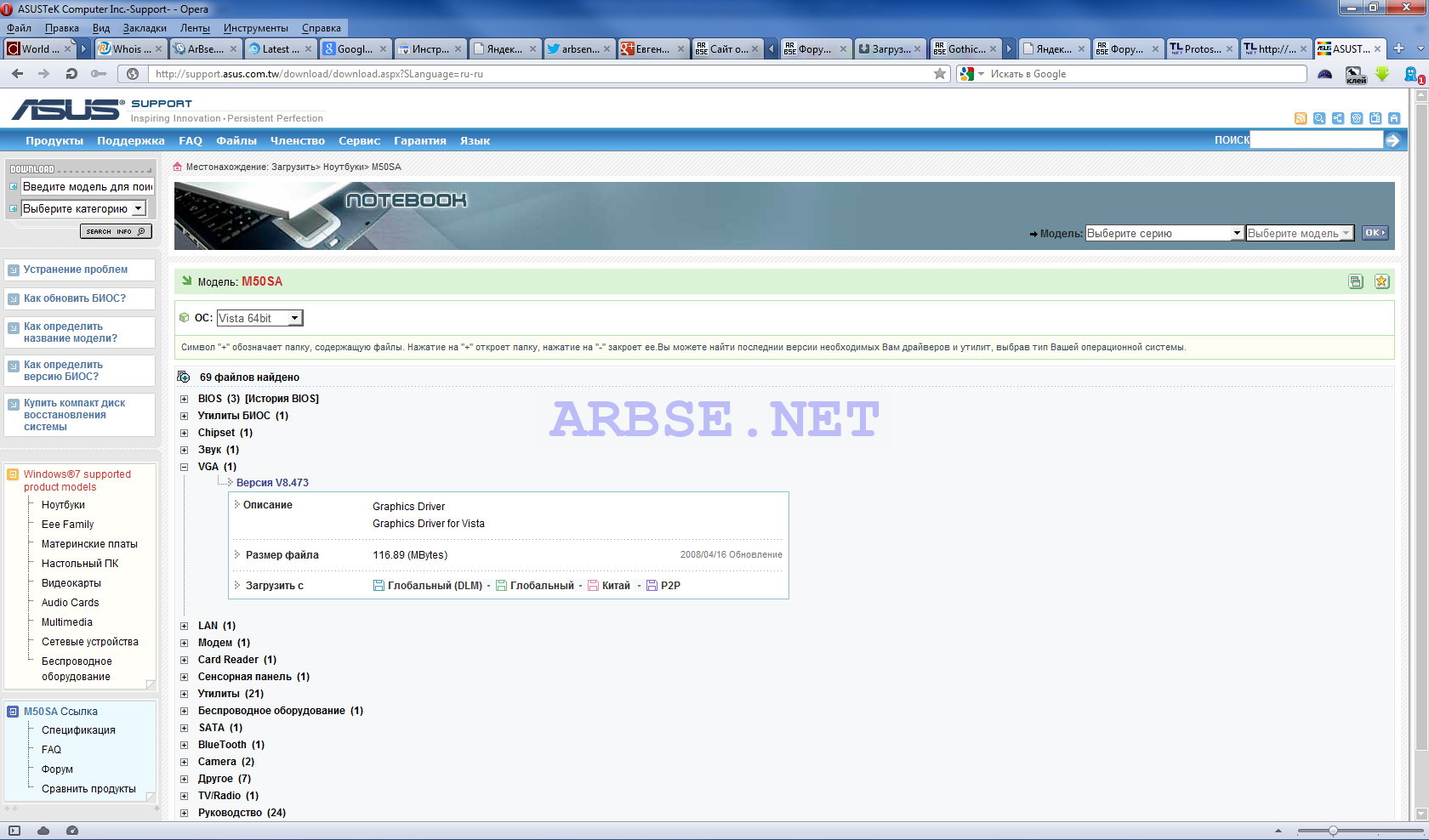
Task: Bookmark page with the address bar star
Action: [940, 74]
